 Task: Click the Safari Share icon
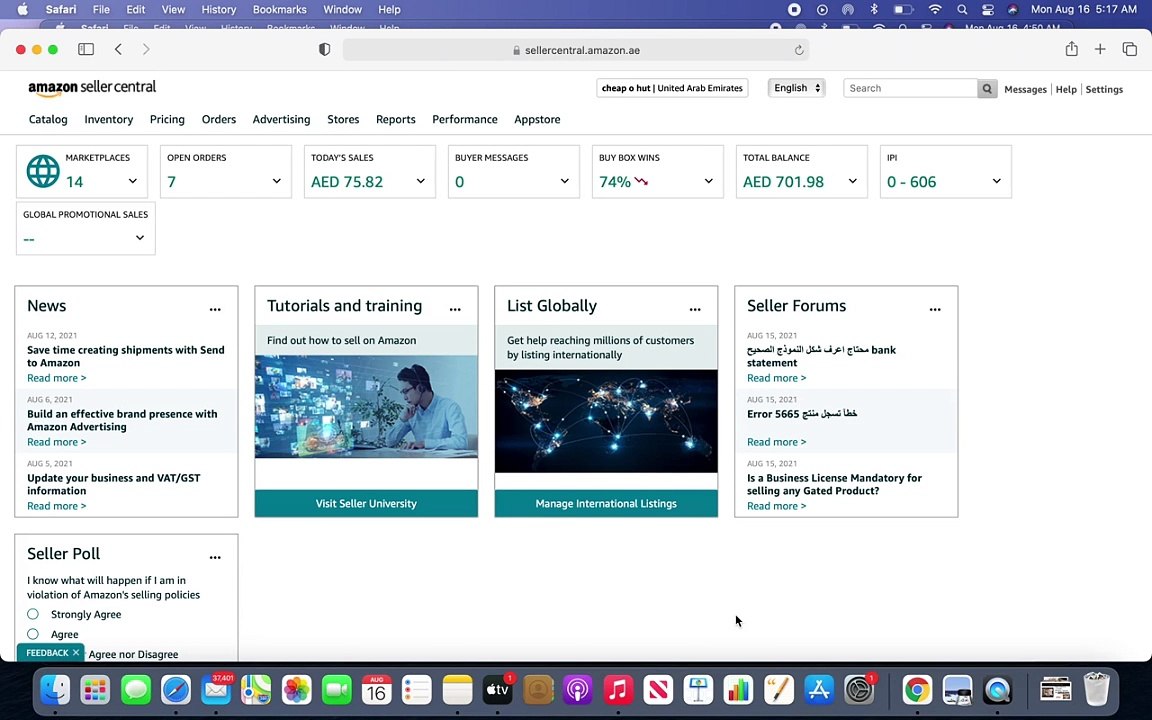pos(1071,48)
